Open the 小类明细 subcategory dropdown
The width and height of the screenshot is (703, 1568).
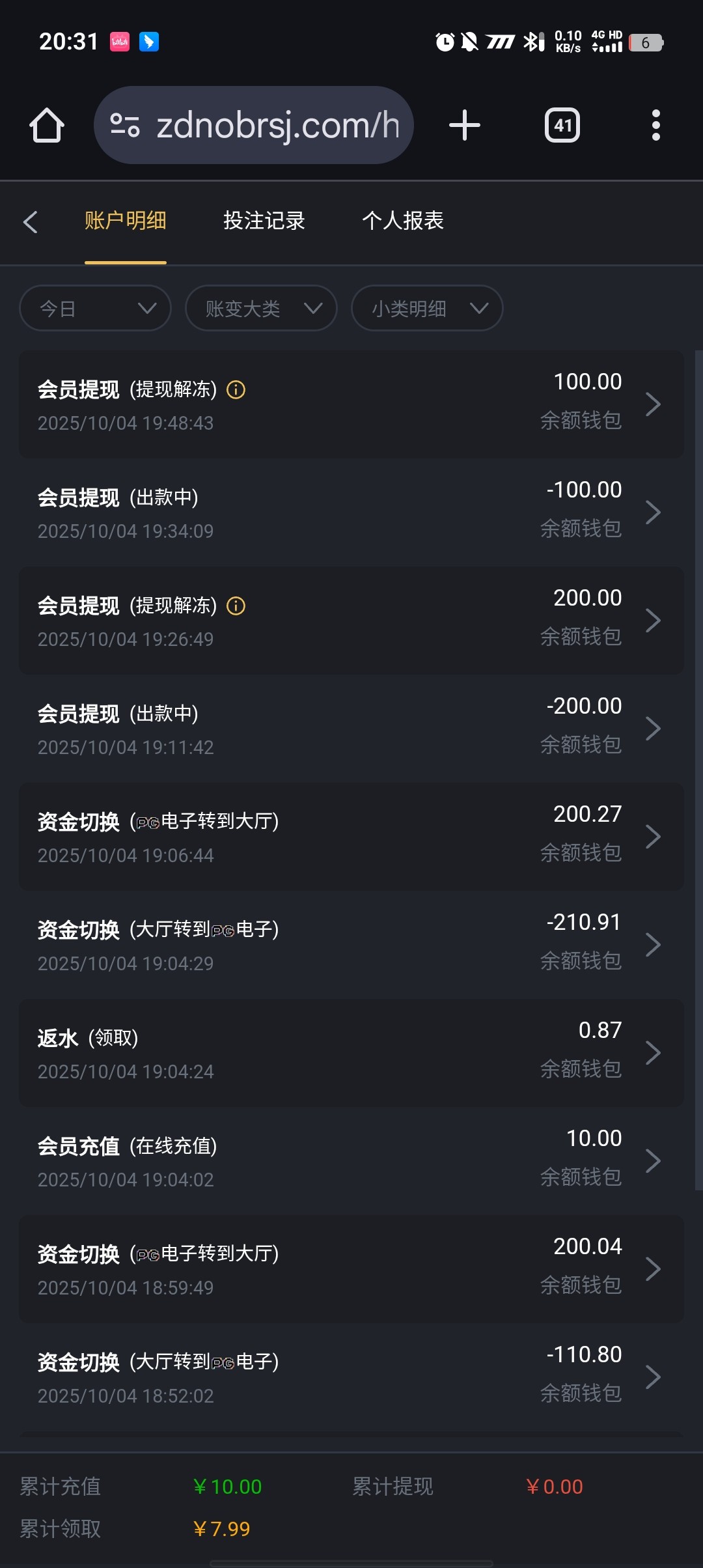[x=427, y=308]
